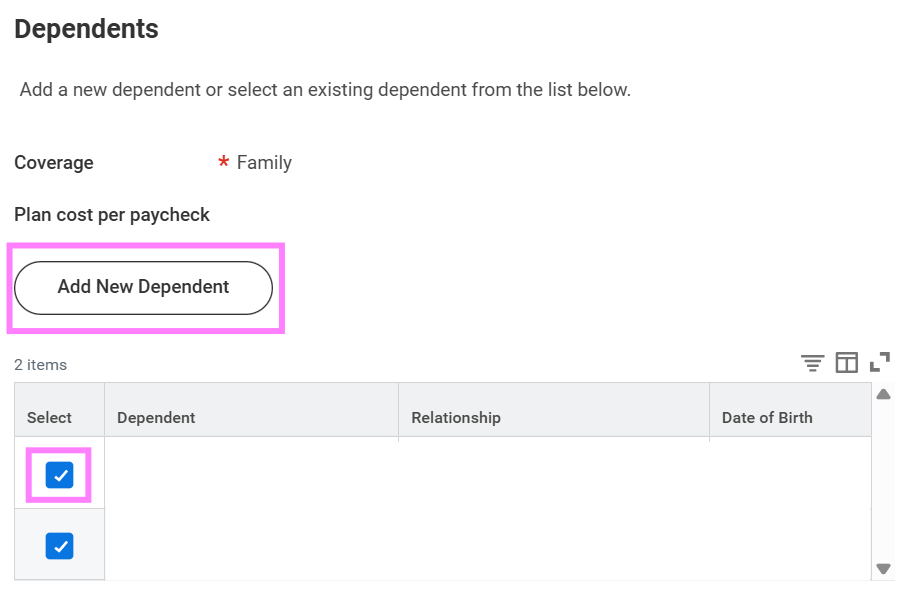Click the Add New Dependent button
This screenshot has width=906, height=592.
click(x=143, y=288)
